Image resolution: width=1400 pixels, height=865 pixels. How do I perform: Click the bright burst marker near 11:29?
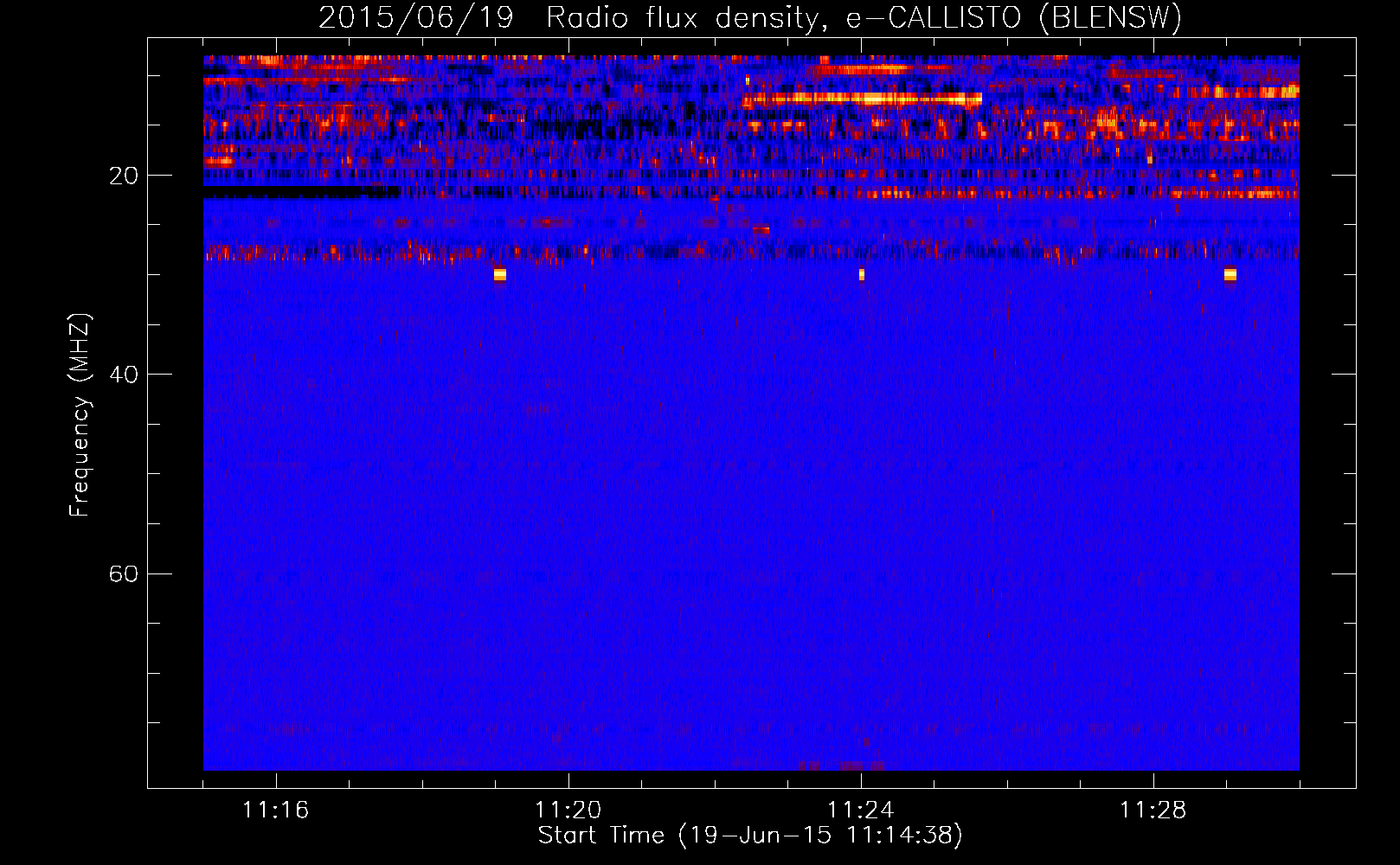(1230, 275)
